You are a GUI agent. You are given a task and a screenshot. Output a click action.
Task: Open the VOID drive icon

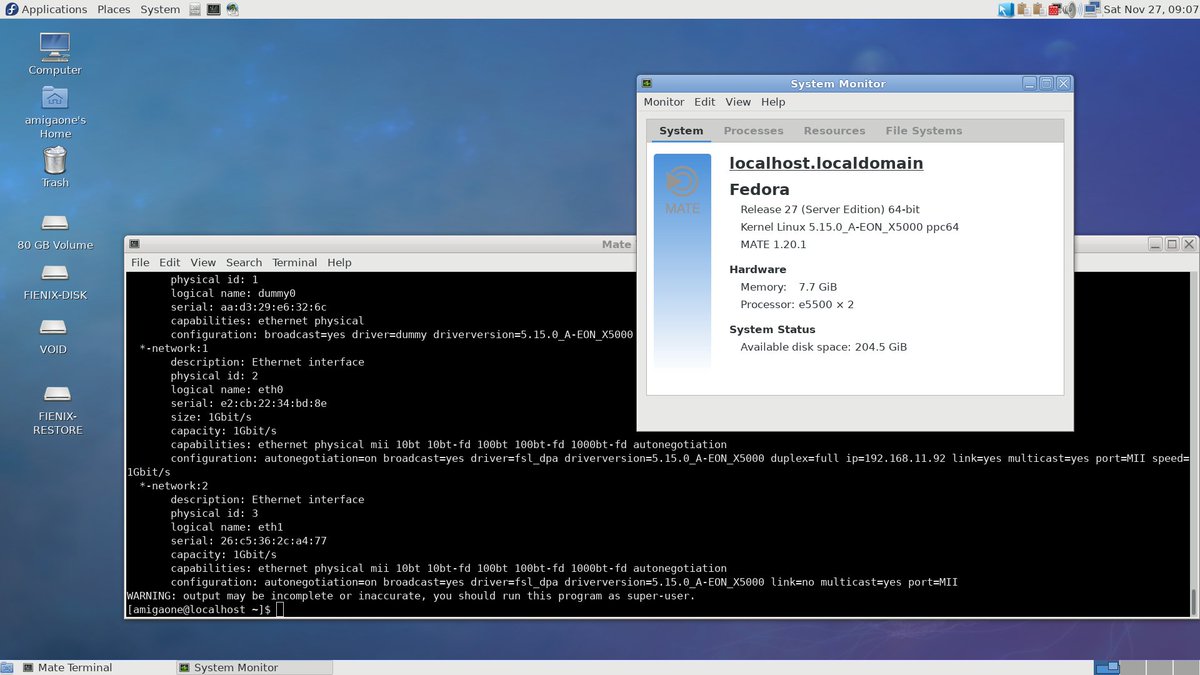(54, 335)
